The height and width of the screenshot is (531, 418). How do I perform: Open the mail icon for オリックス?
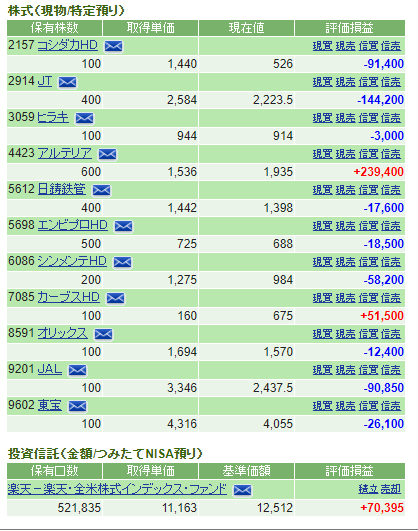point(104,334)
